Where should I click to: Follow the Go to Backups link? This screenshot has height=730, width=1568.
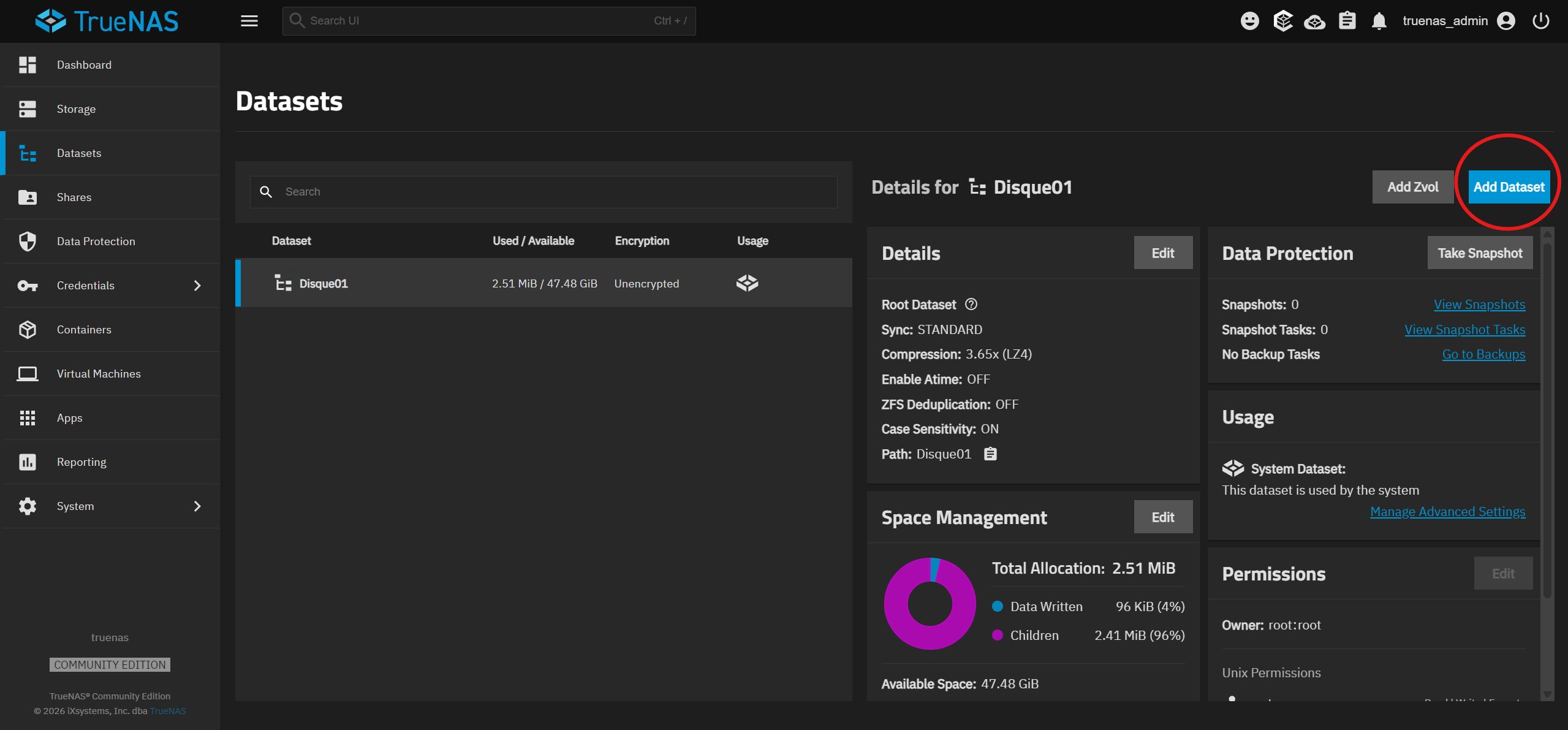coord(1483,354)
